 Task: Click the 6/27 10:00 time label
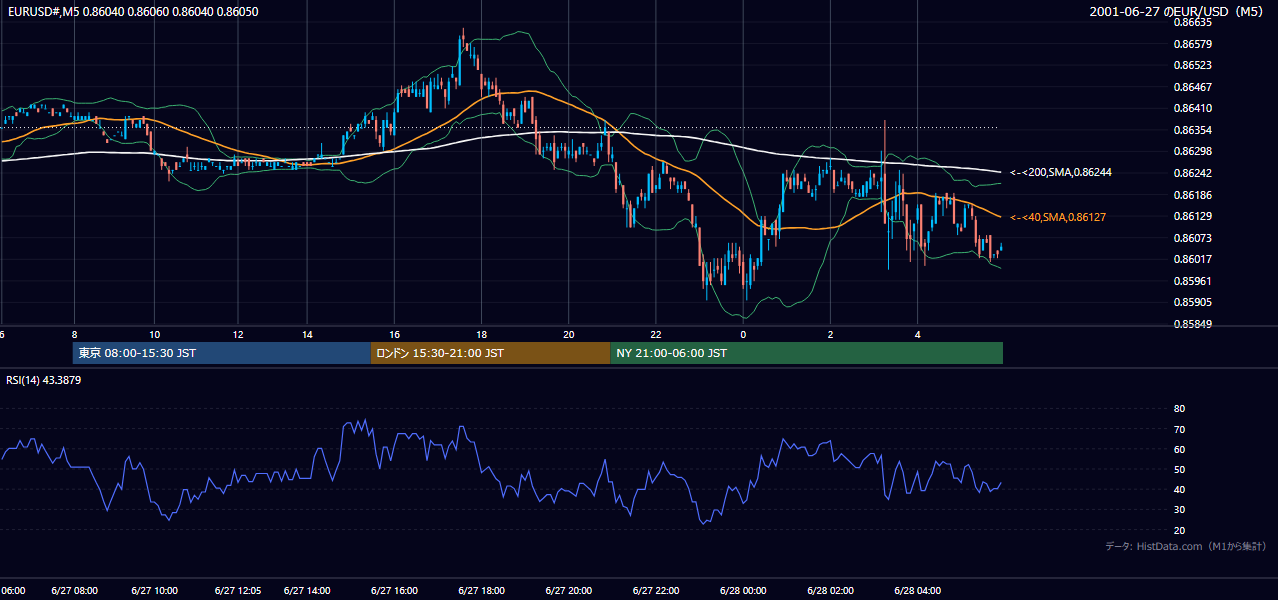(x=154, y=590)
